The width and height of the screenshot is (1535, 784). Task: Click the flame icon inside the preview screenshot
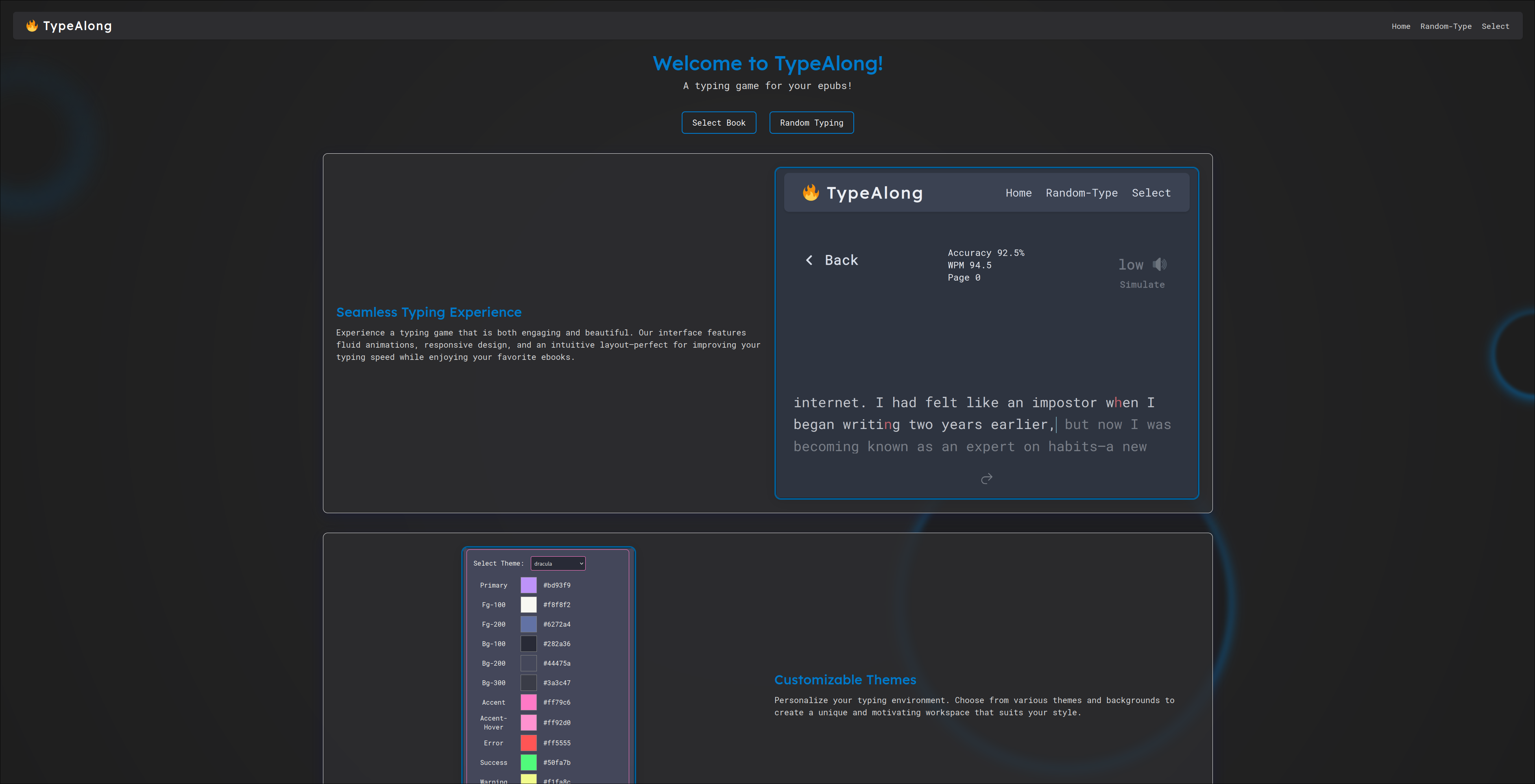tap(810, 192)
